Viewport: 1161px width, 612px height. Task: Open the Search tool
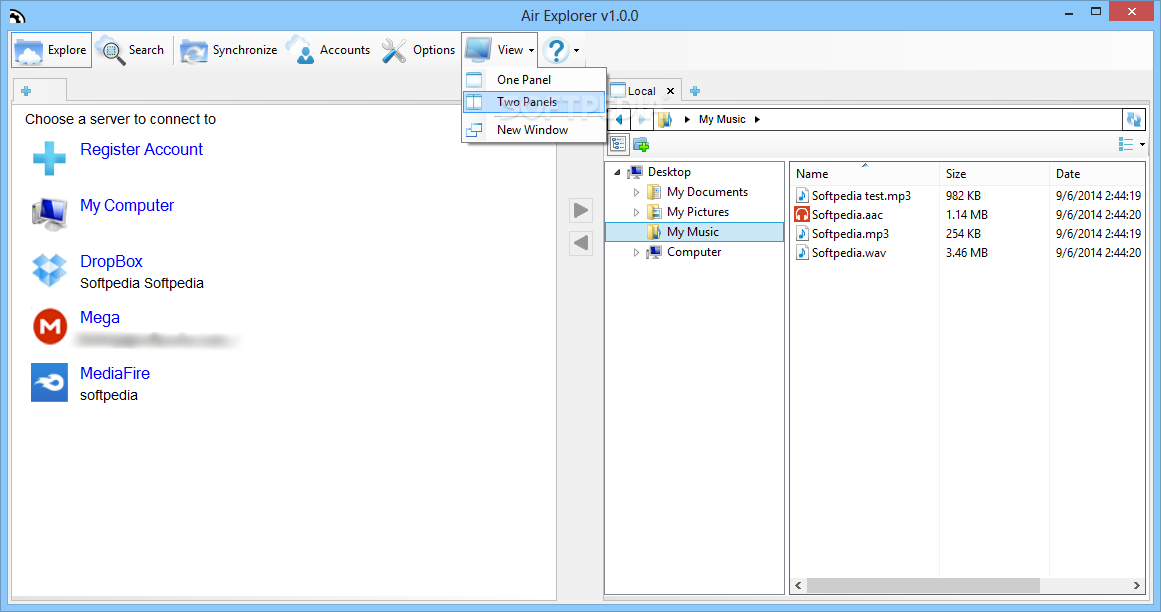coord(130,50)
